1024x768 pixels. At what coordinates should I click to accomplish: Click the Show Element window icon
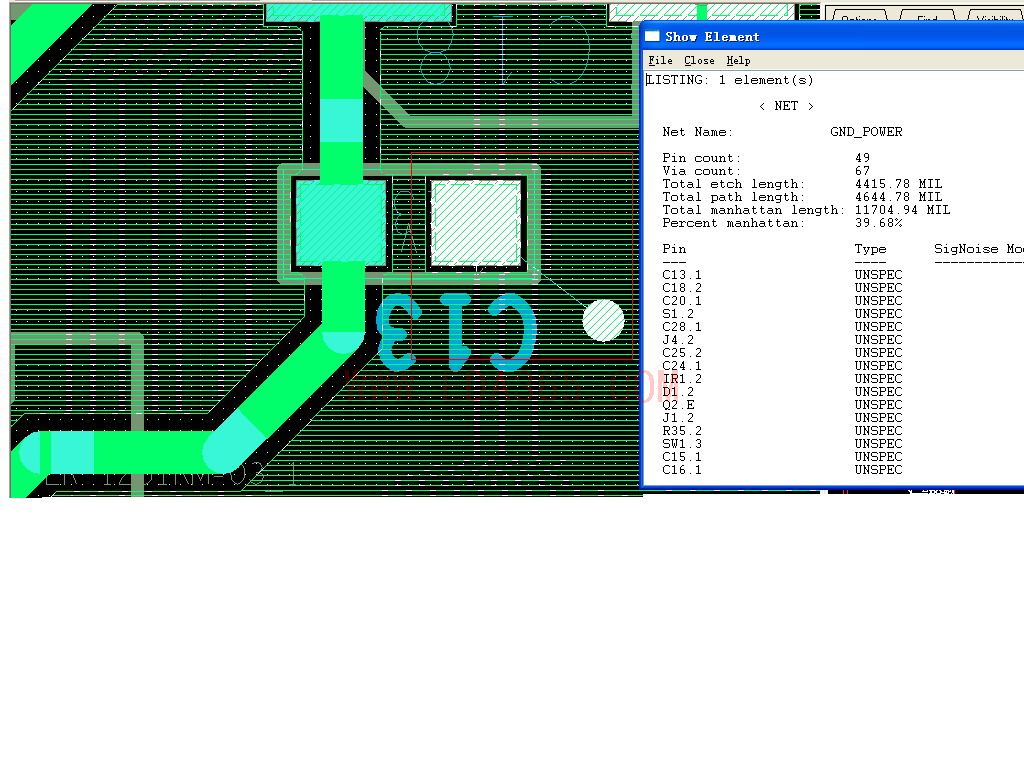coord(652,37)
